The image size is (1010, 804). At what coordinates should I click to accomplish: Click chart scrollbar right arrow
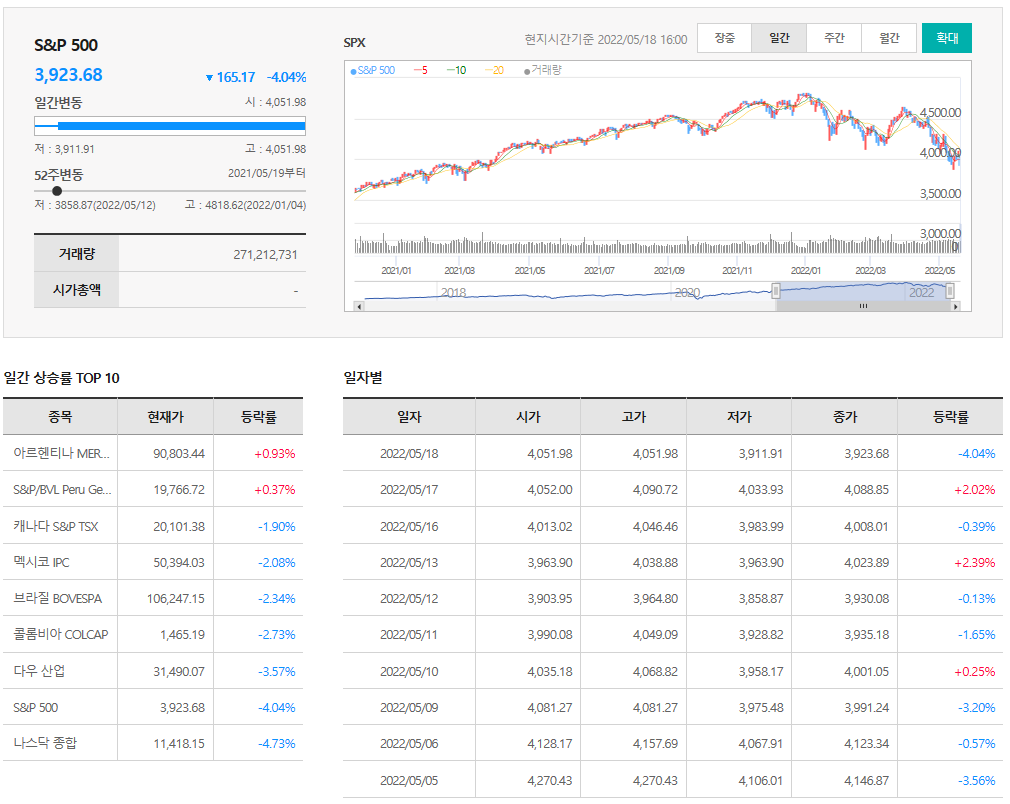pos(955,307)
